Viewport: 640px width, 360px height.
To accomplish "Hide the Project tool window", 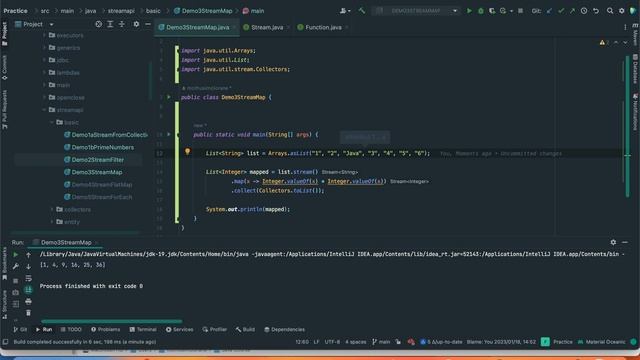I will [x=148, y=24].
